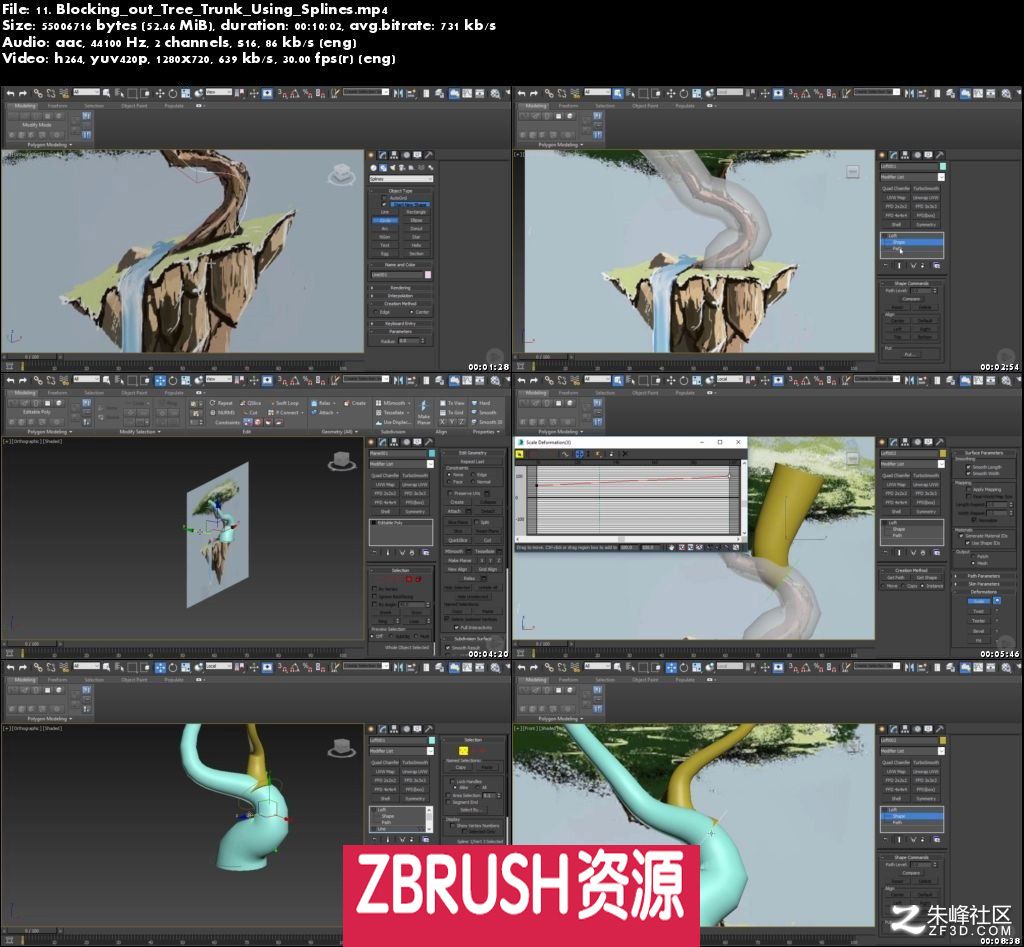1024x947 pixels.
Task: Expand Keyboard Entry rollout in the 00:01:28 frame
Action: (400, 323)
